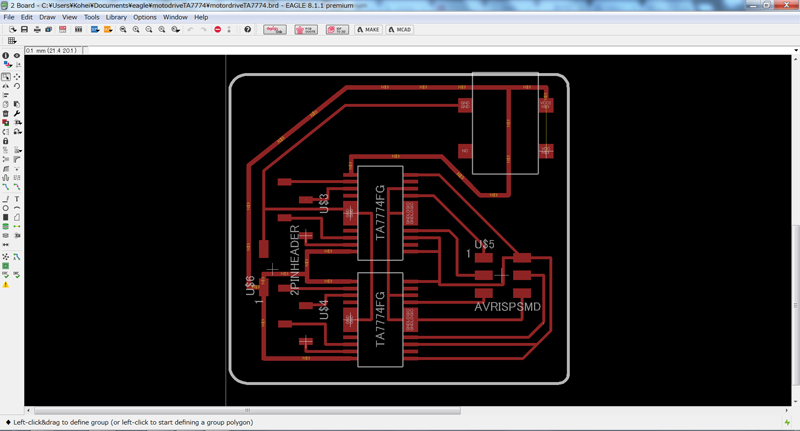Save the board with floppy icon

pos(24,30)
